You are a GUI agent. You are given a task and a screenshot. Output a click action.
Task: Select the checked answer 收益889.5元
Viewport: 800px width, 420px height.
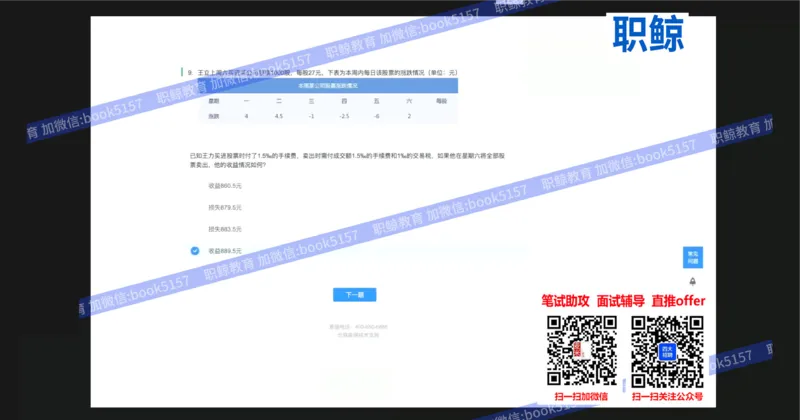(216, 251)
